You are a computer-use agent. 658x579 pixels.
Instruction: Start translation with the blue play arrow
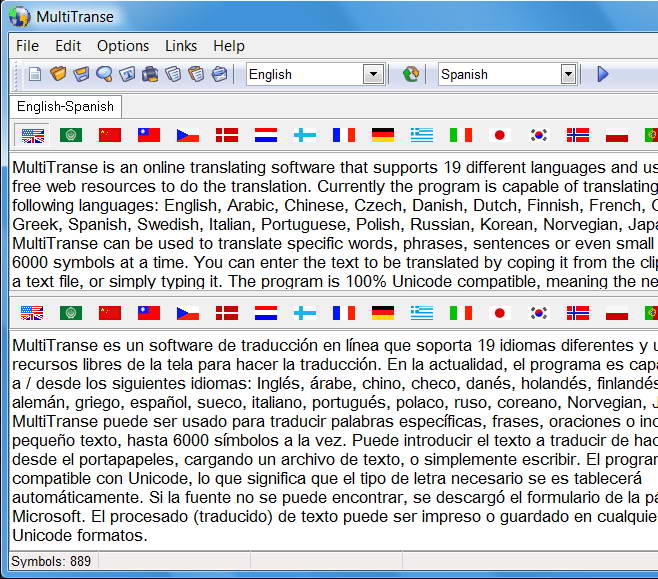pos(603,74)
